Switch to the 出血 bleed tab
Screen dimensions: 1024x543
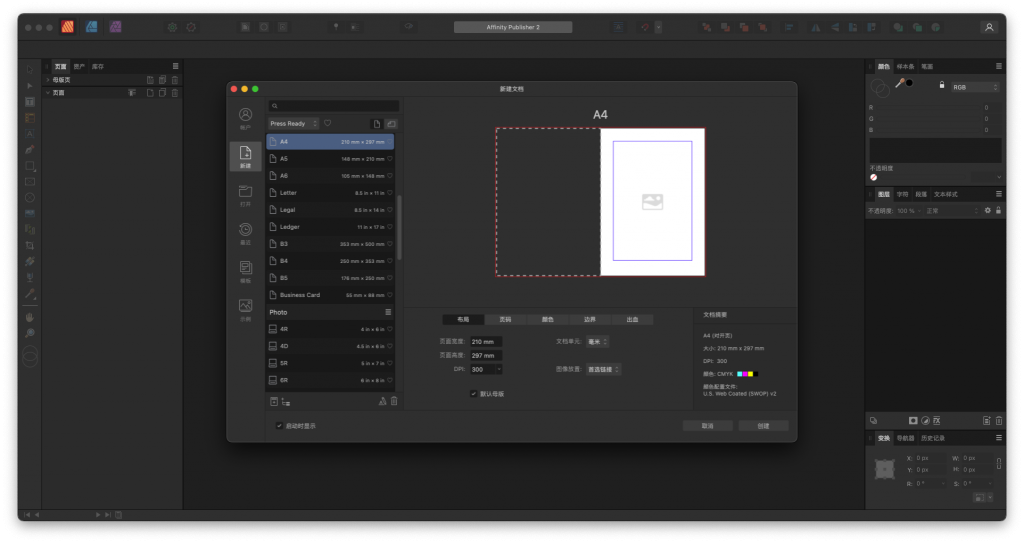pyautogui.click(x=632, y=320)
